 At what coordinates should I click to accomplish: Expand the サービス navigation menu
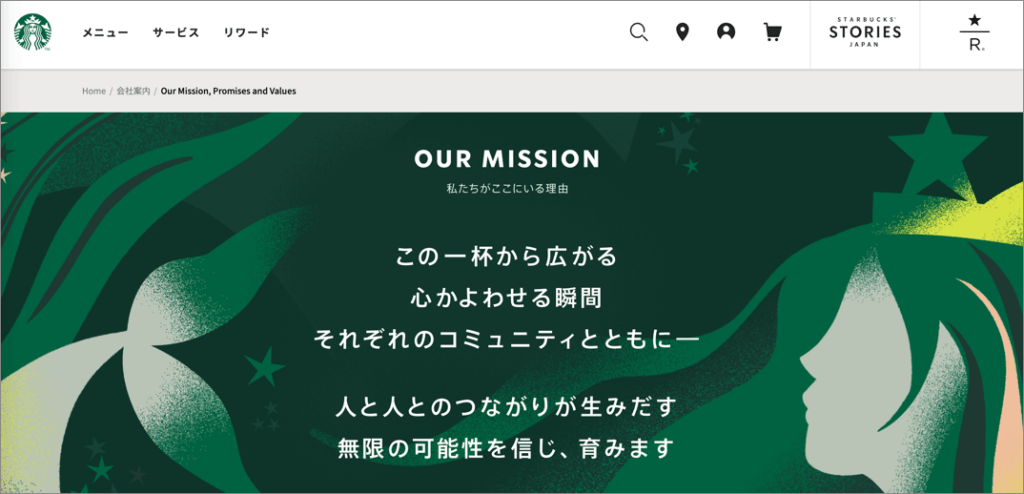pos(176,33)
